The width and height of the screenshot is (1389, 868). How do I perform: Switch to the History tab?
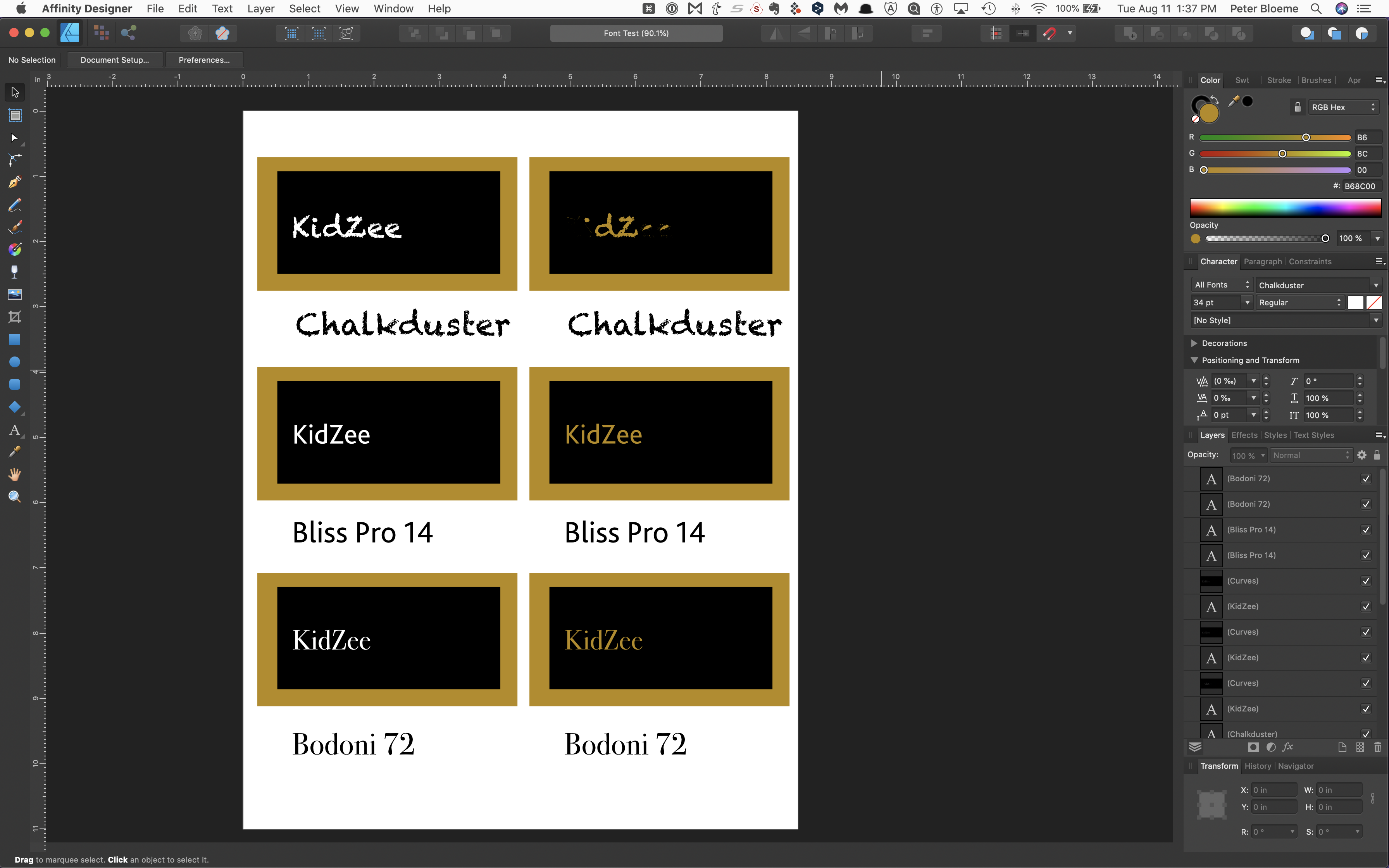(1258, 766)
